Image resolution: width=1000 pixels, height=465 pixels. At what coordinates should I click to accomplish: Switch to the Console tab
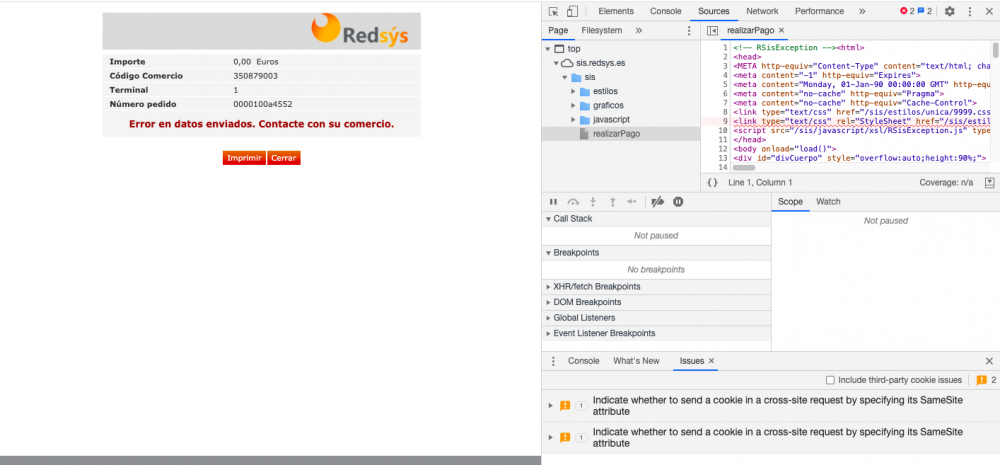point(665,11)
